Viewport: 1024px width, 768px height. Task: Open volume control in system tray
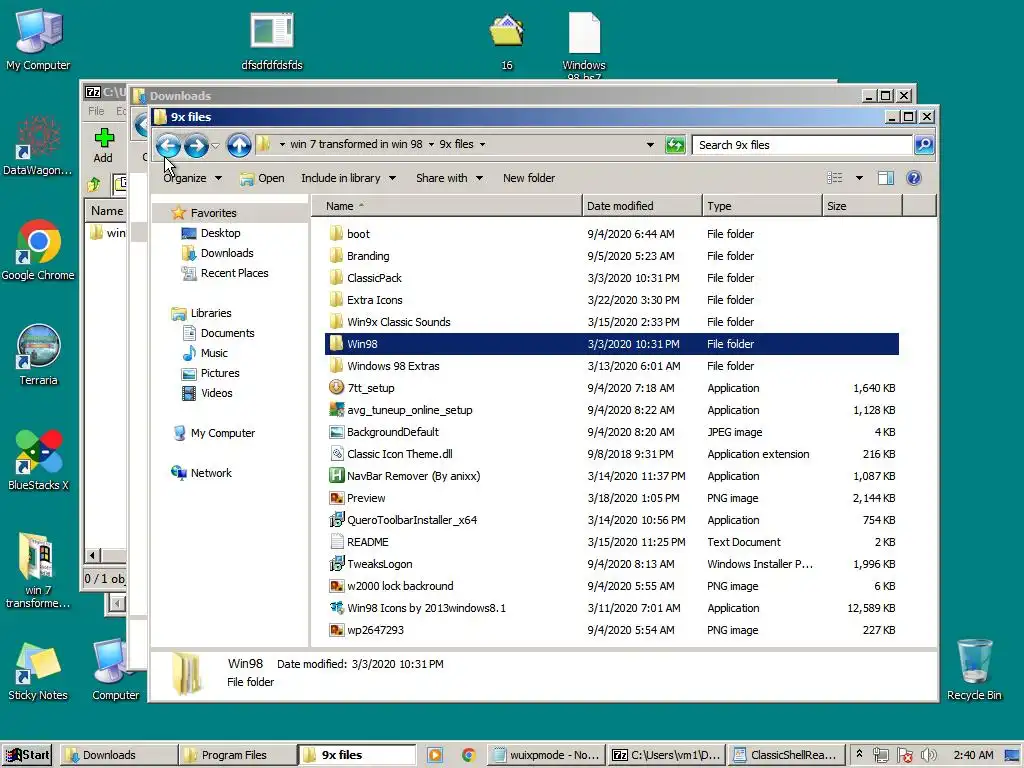click(x=929, y=755)
